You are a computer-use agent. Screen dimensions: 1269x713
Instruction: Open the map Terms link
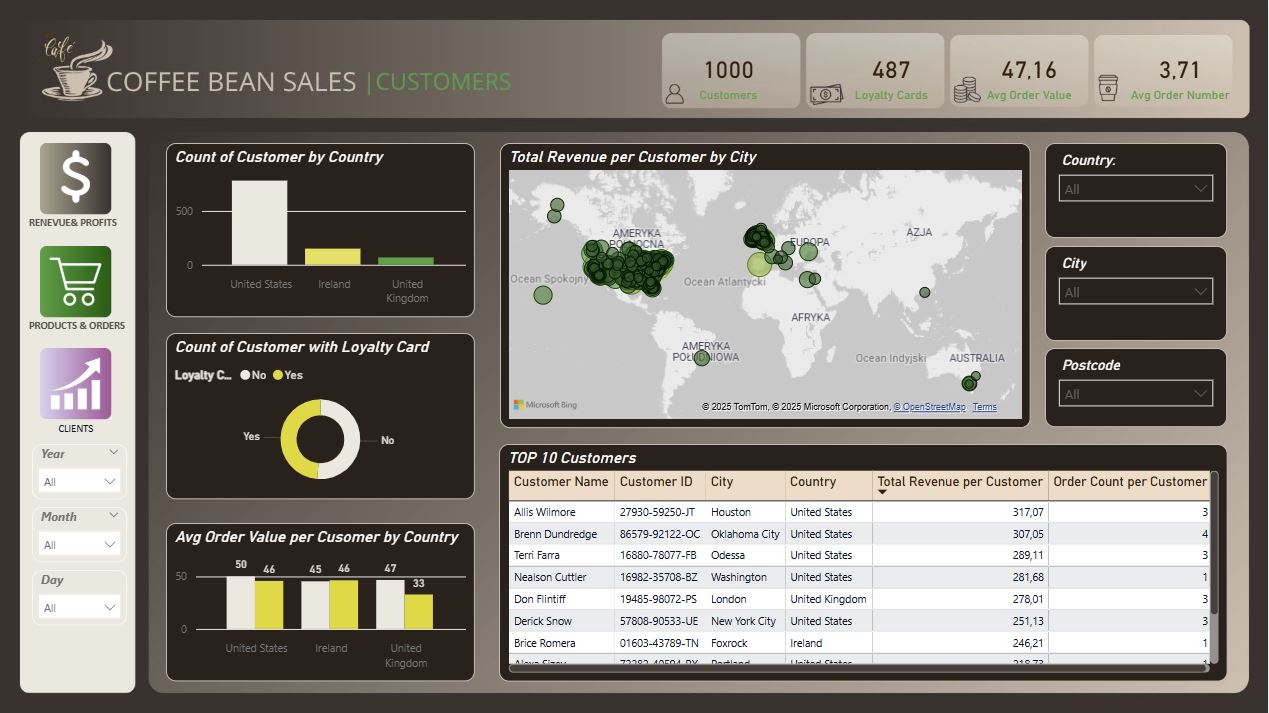[x=984, y=407]
